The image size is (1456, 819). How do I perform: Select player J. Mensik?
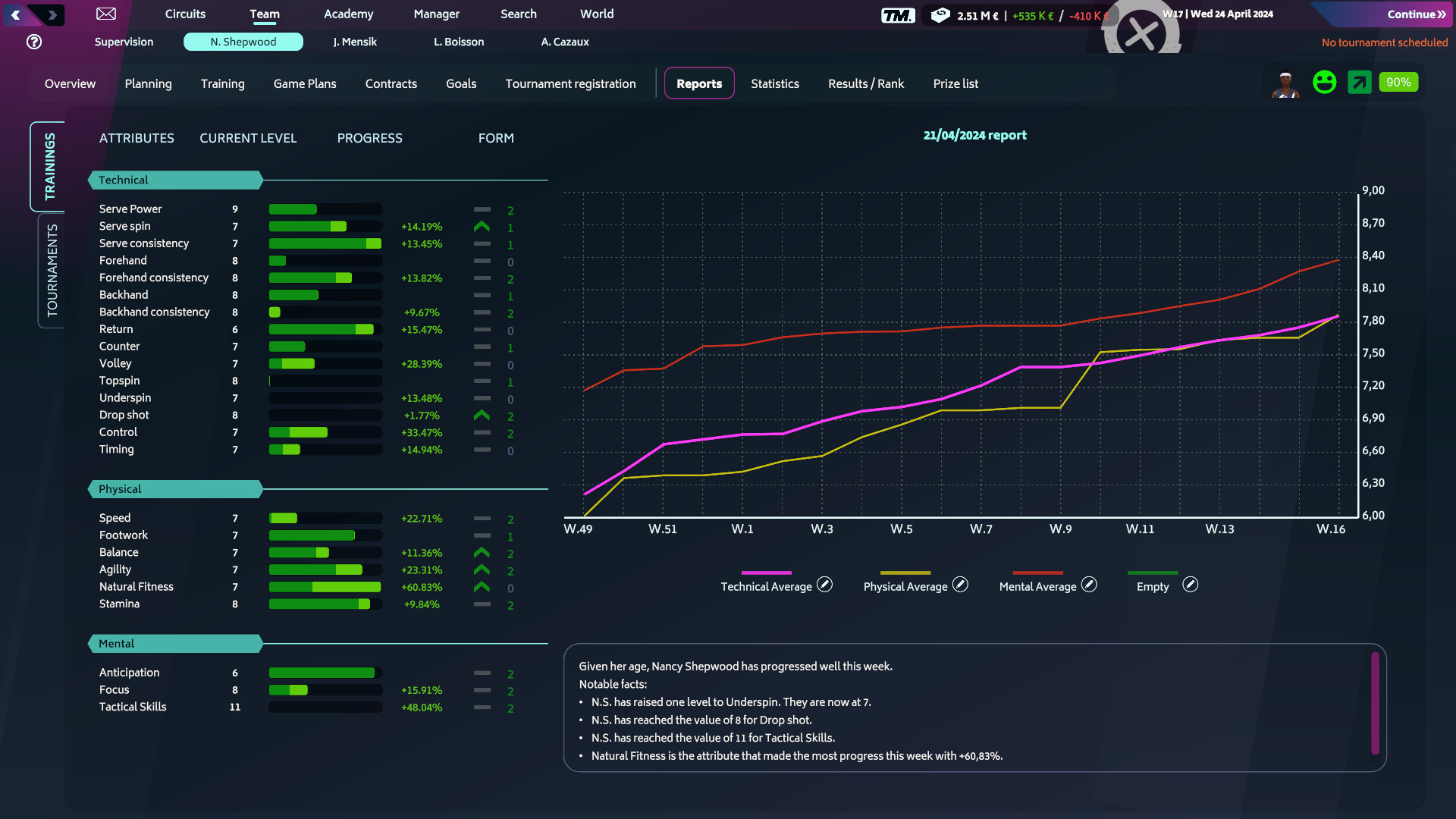pyautogui.click(x=354, y=42)
